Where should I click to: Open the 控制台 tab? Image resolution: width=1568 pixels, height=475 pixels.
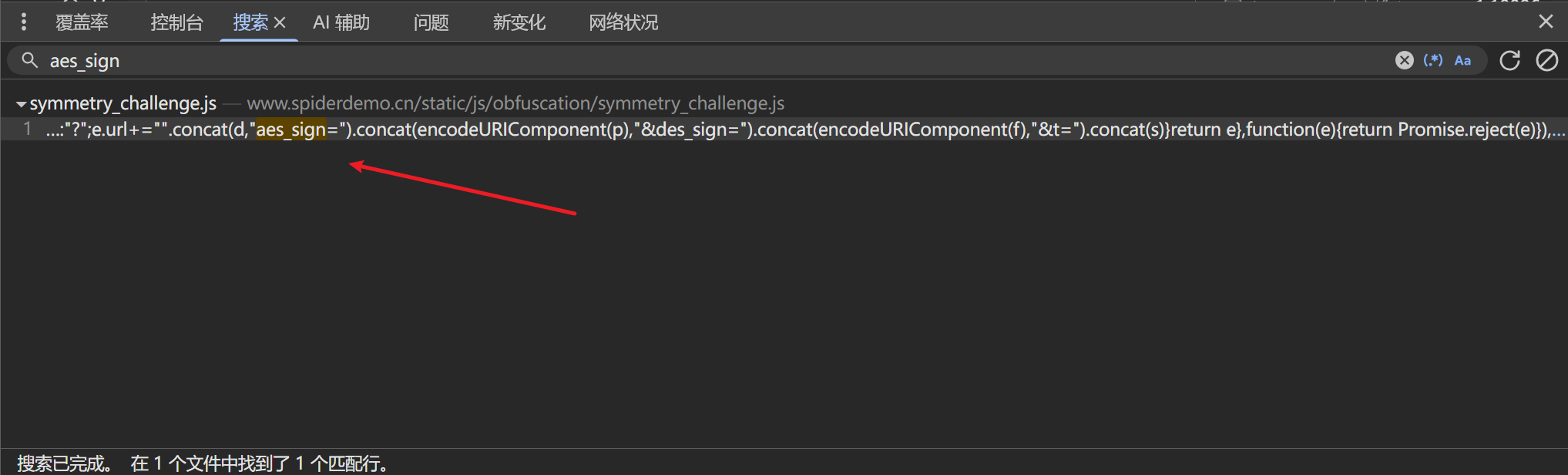tap(176, 23)
